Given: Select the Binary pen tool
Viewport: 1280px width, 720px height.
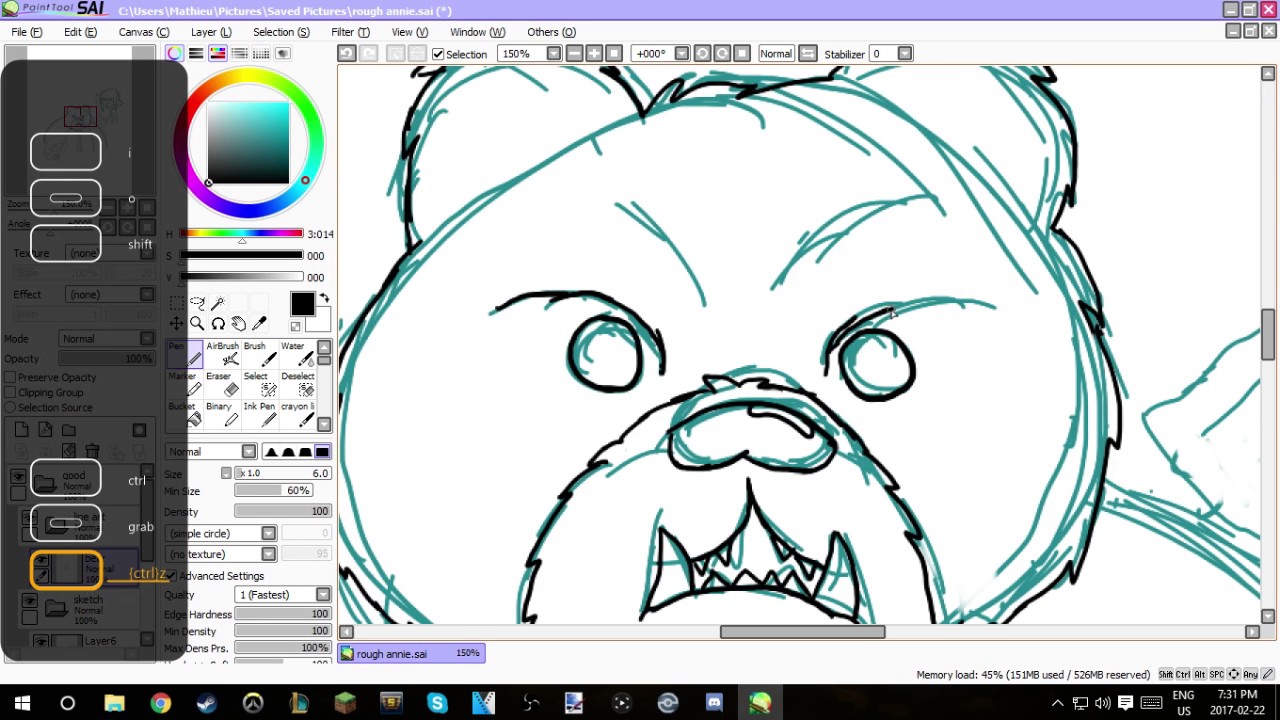Looking at the screenshot, I should click(x=222, y=414).
